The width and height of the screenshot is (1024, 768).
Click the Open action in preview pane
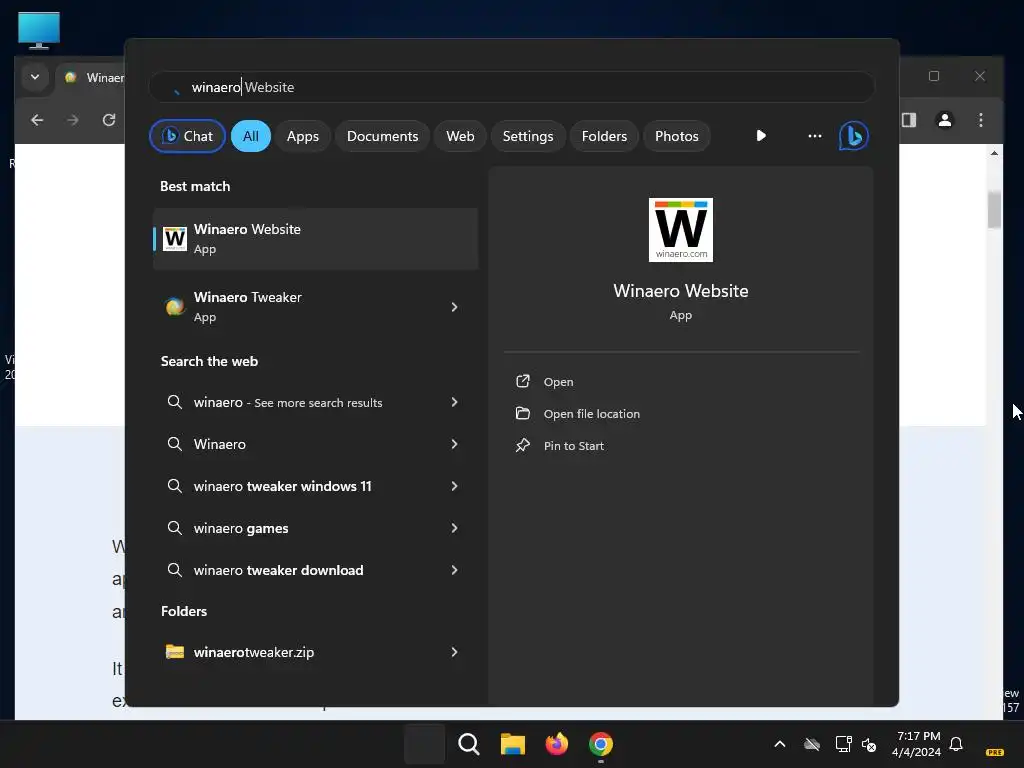(558, 382)
